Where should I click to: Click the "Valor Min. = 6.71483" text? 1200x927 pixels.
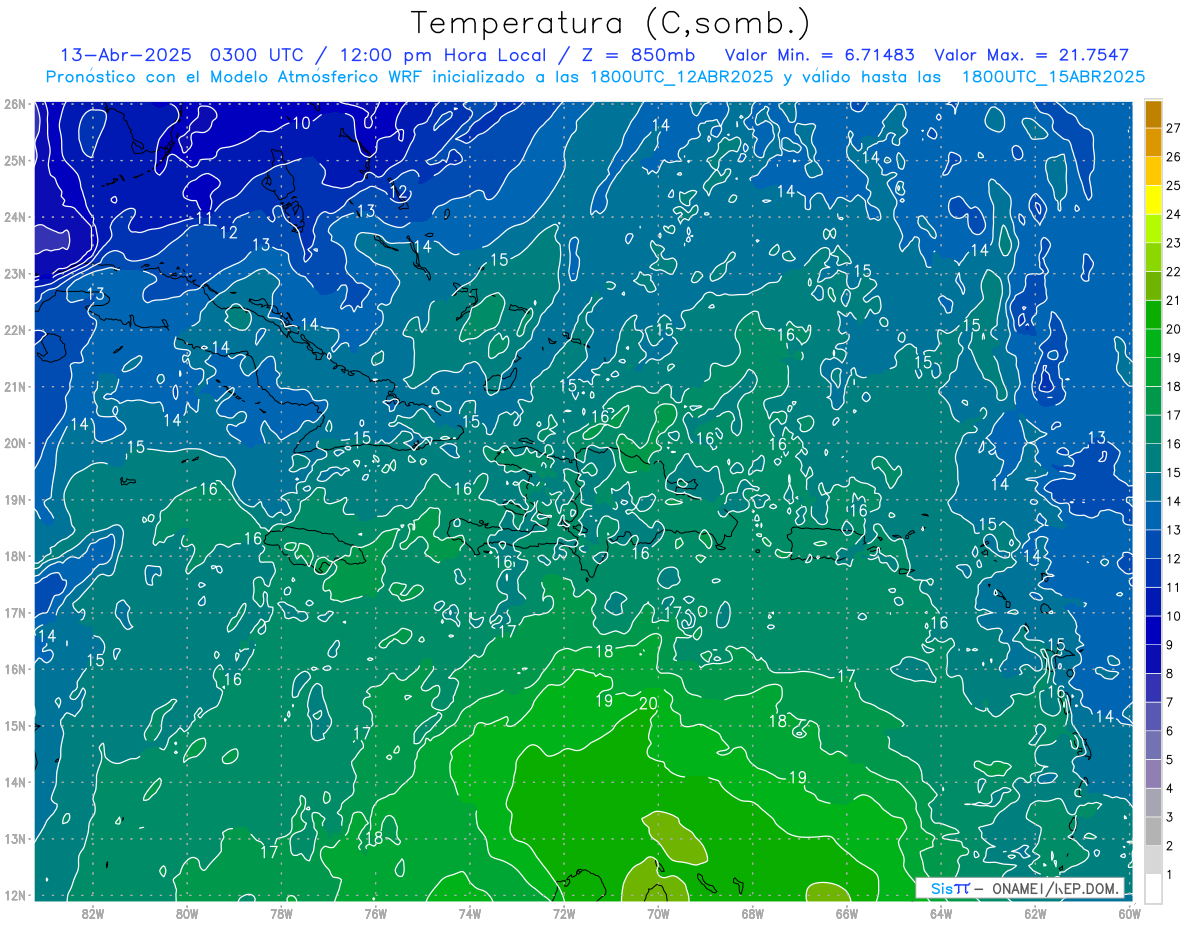(820, 55)
